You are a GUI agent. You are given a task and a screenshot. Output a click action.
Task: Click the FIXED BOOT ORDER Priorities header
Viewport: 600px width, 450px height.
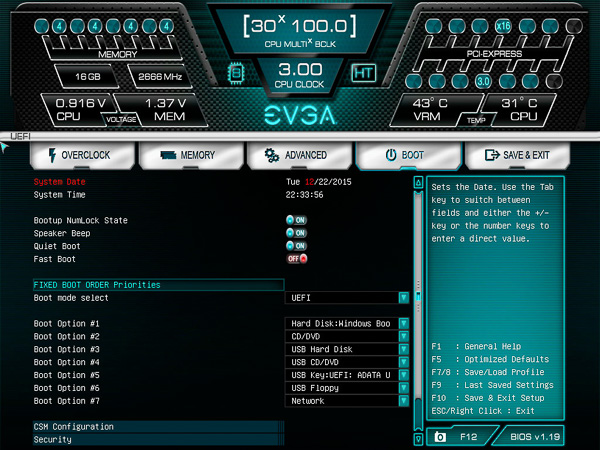(x=158, y=285)
